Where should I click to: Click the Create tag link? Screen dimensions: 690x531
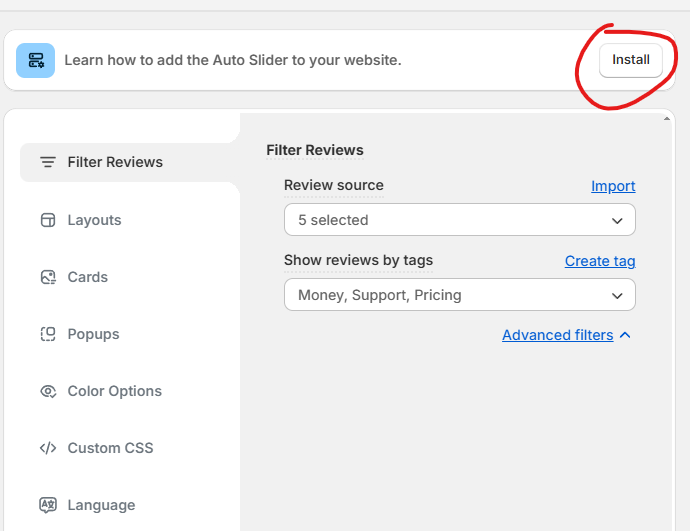point(600,261)
